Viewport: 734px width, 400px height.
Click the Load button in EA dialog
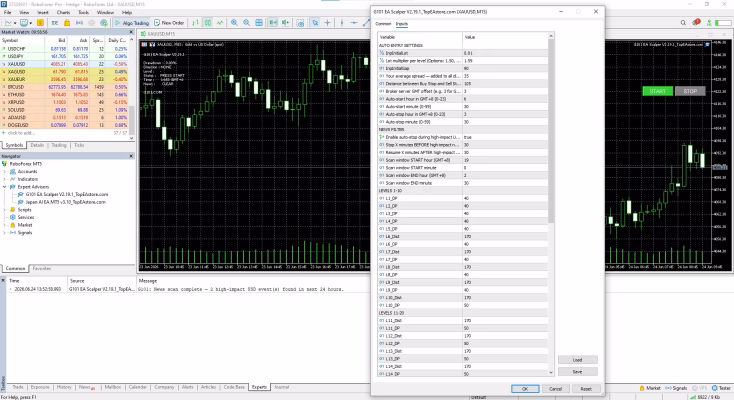click(577, 360)
